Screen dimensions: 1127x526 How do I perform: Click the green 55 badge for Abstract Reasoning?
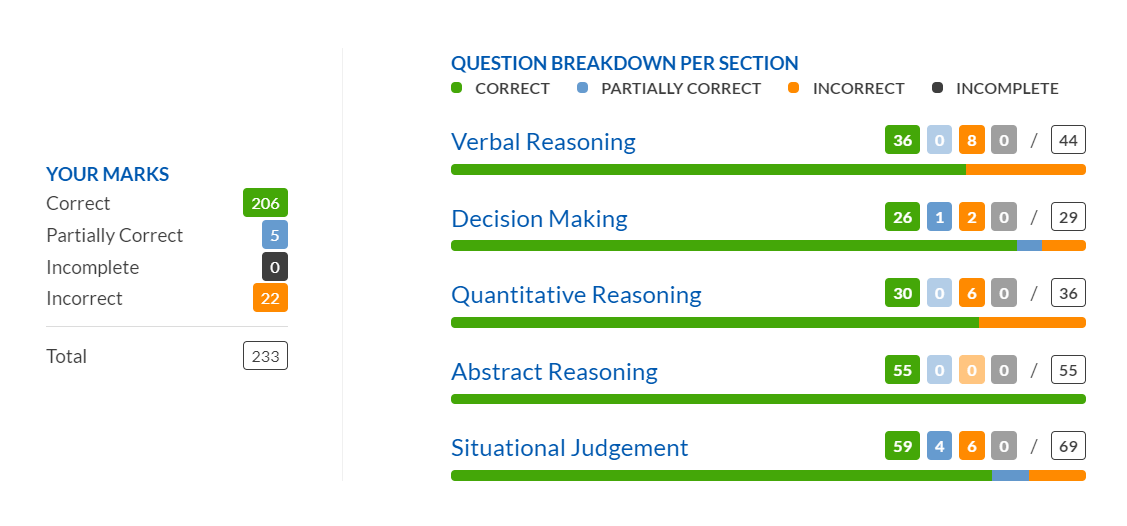903,370
